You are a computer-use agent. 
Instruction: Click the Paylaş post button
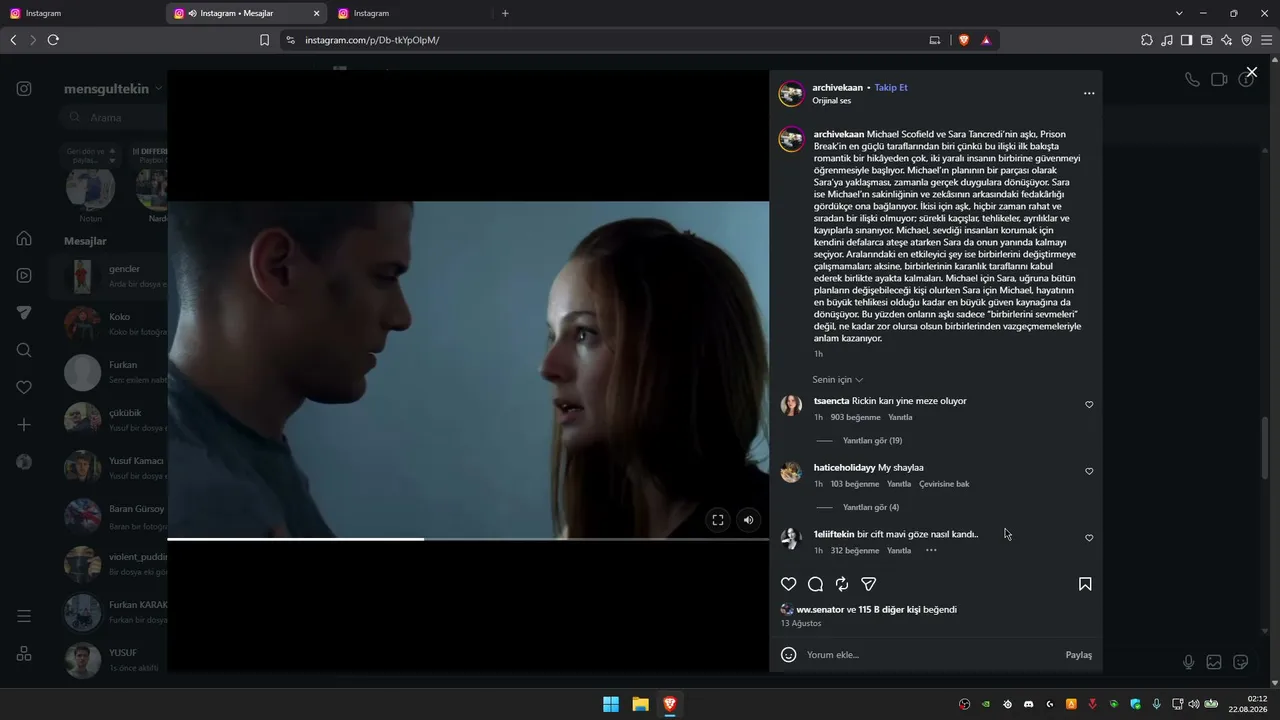click(1078, 655)
